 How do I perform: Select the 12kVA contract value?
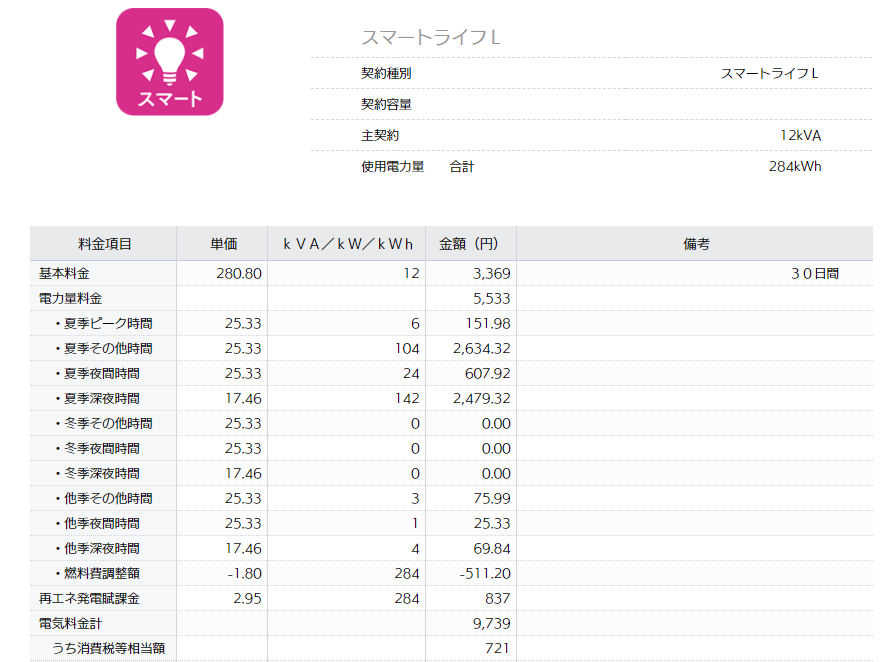tap(800, 136)
